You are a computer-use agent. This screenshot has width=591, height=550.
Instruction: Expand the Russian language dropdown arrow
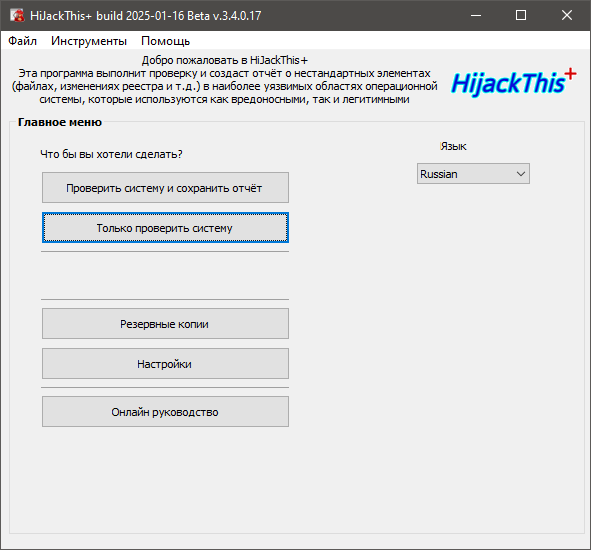[x=521, y=174]
